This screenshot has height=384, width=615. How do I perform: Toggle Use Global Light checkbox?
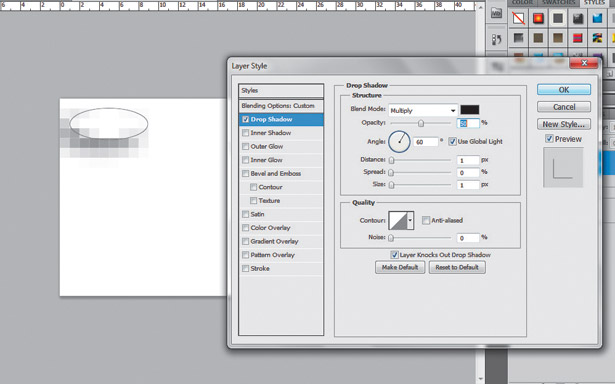click(x=453, y=142)
